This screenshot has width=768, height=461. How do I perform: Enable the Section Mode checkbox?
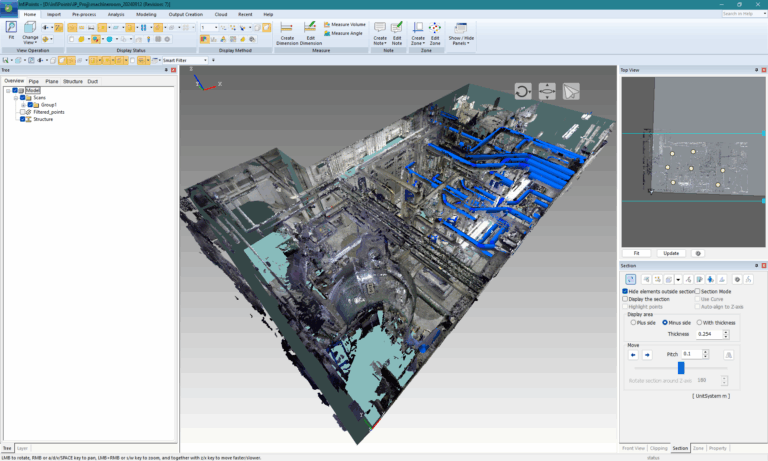(x=697, y=291)
